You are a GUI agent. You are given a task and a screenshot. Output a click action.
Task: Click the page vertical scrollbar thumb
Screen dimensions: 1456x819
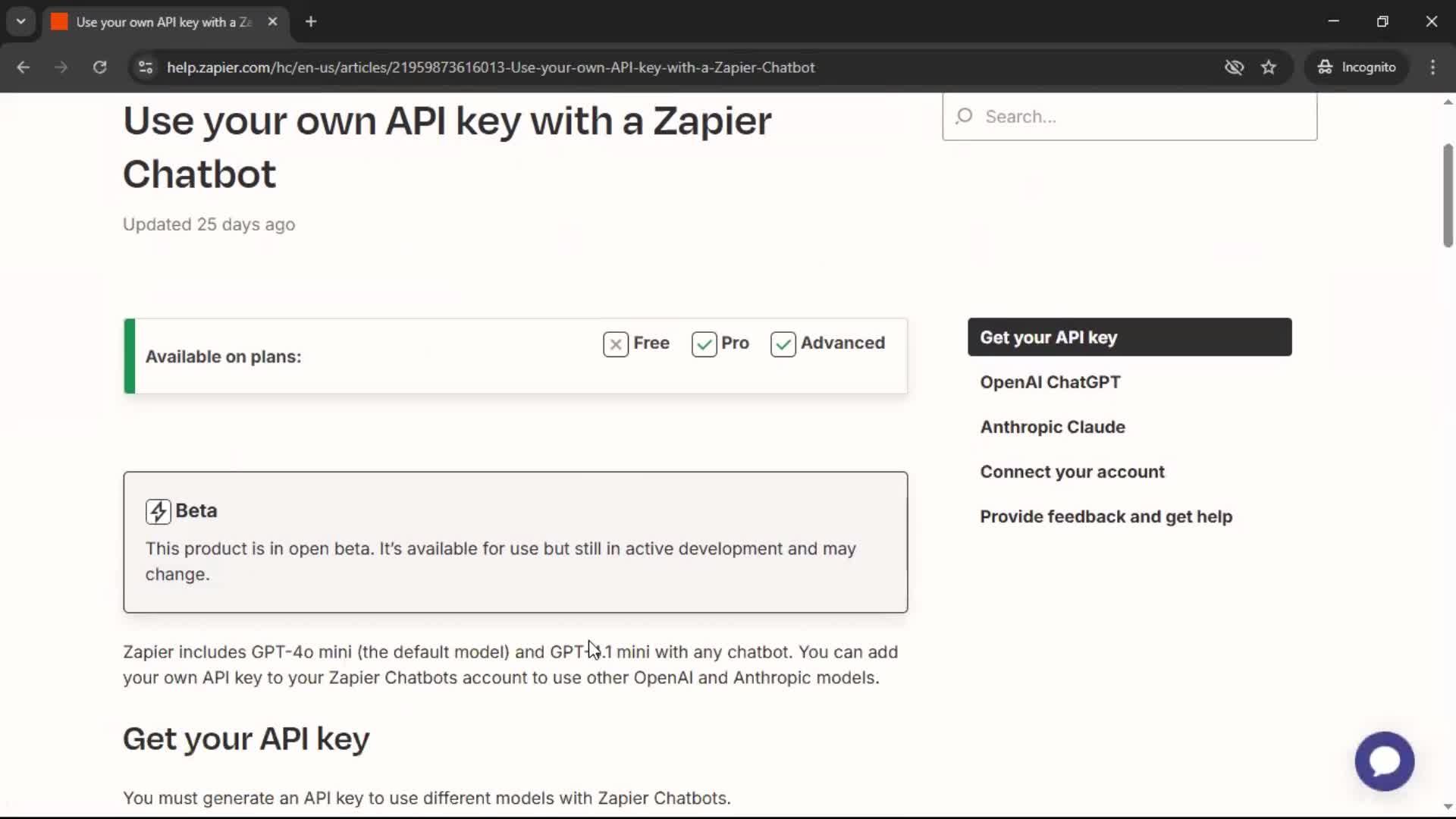[x=1448, y=195]
